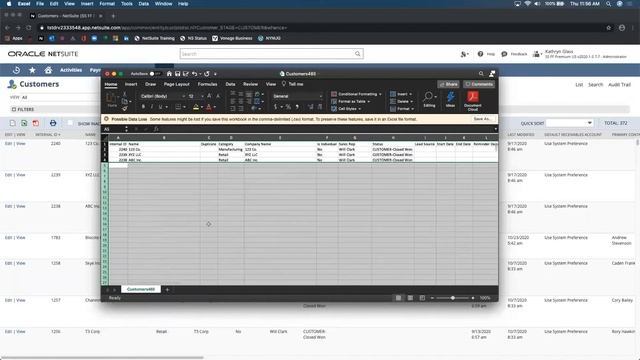Click the Tell me lightbulb field
This screenshot has height=360, width=640.
(x=293, y=84)
